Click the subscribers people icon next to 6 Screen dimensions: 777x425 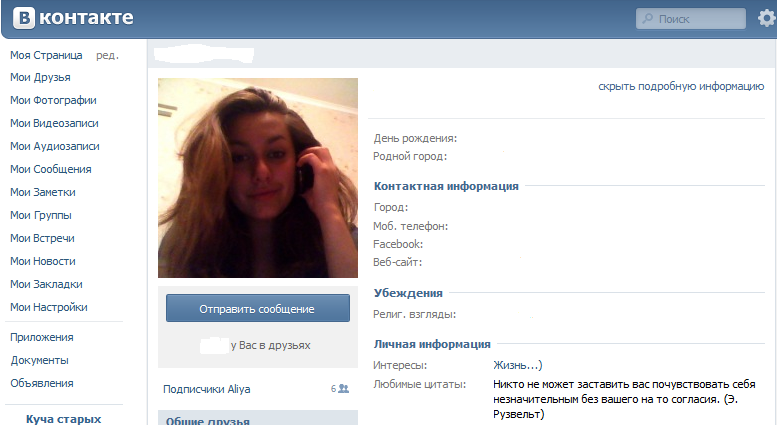click(343, 389)
